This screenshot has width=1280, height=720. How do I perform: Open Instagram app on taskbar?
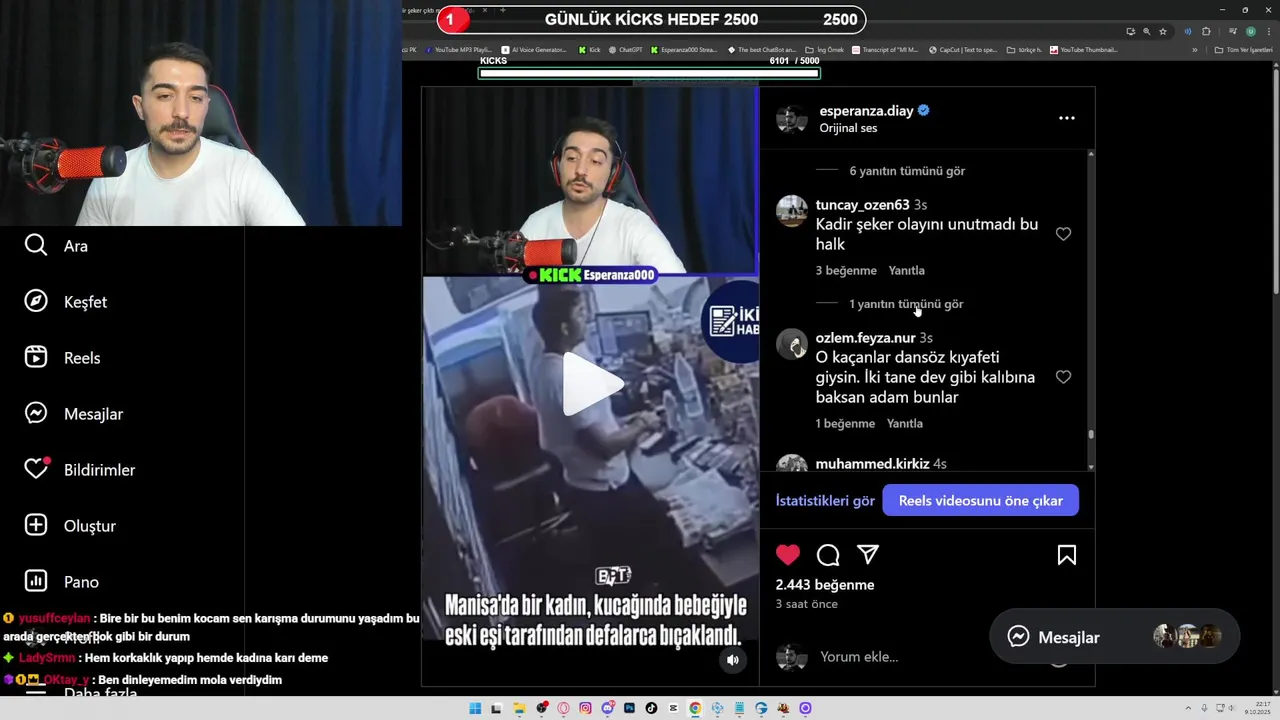pyautogui.click(x=585, y=708)
